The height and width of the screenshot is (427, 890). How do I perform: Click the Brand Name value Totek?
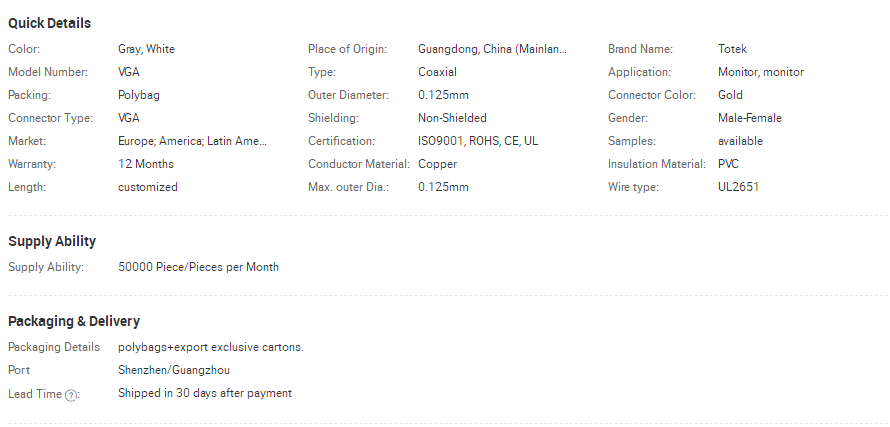(732, 49)
